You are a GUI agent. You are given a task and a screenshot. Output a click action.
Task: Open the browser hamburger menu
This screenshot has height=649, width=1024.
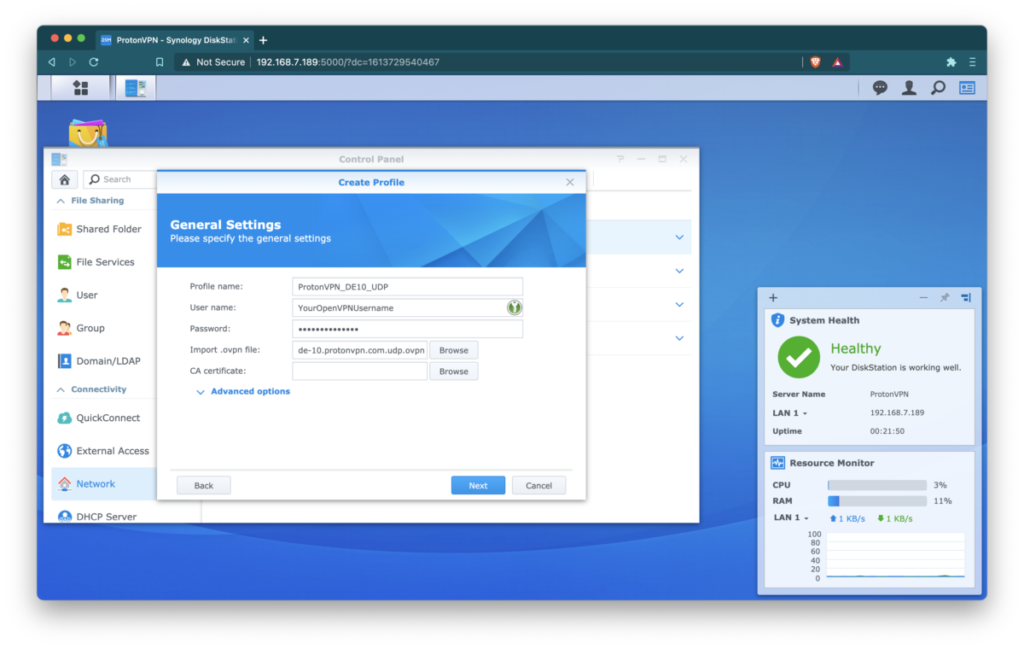tap(972, 62)
